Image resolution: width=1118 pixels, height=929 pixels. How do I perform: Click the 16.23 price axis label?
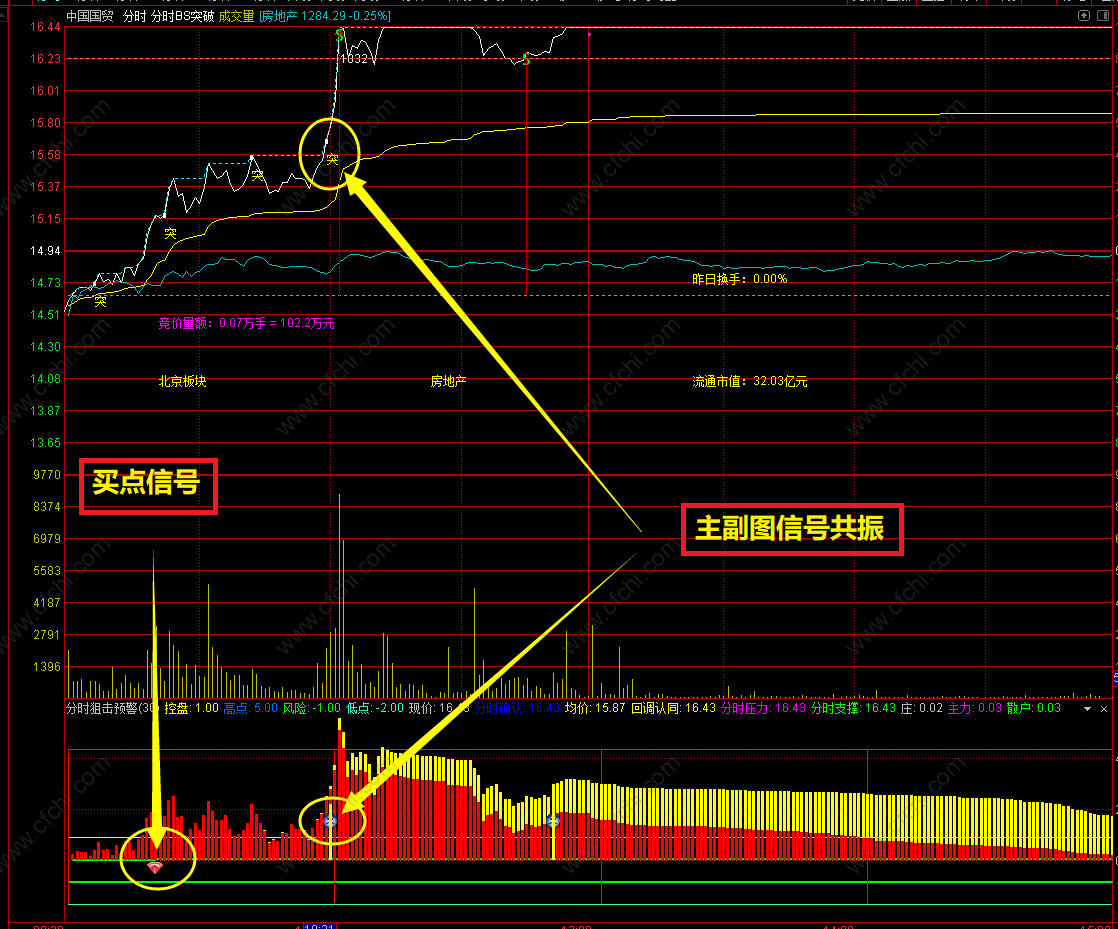(x=45, y=58)
